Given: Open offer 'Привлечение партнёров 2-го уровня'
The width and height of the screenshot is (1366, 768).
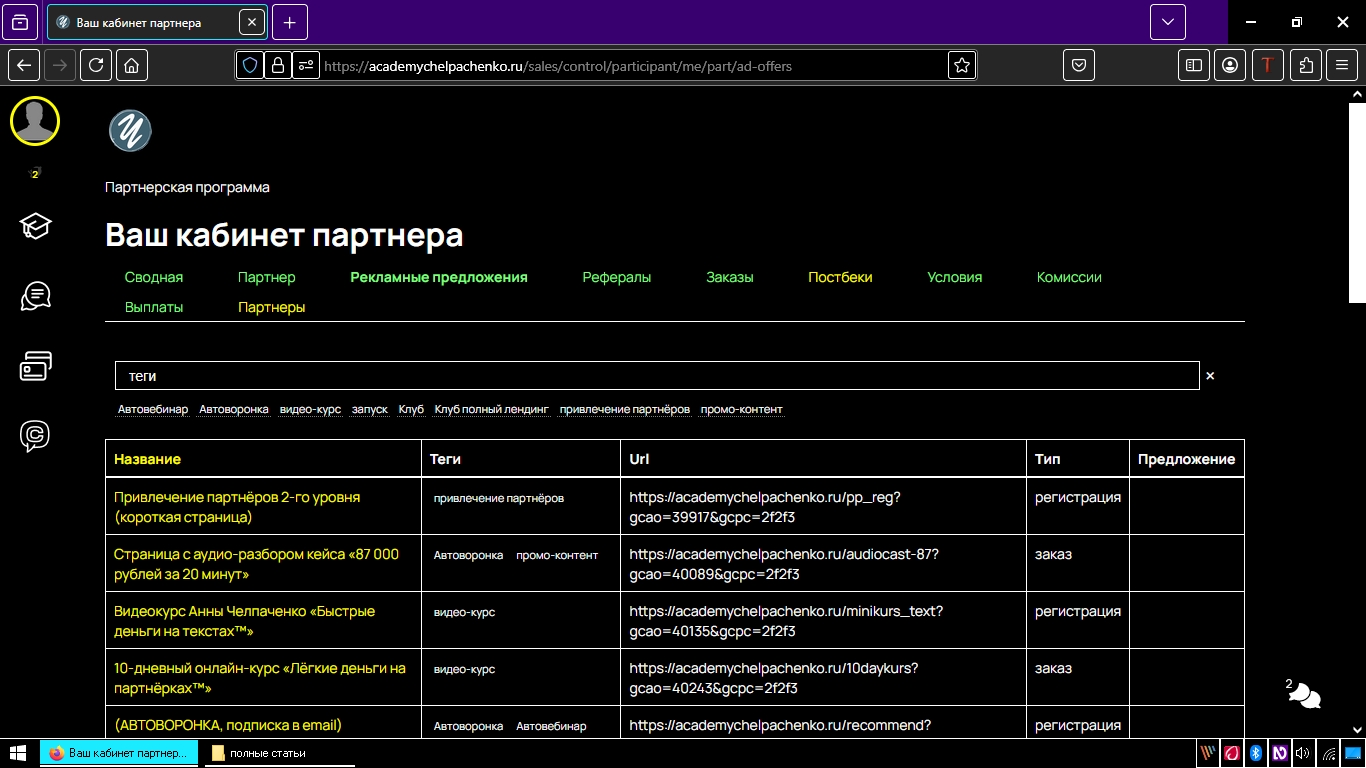Looking at the screenshot, I should point(237,507).
